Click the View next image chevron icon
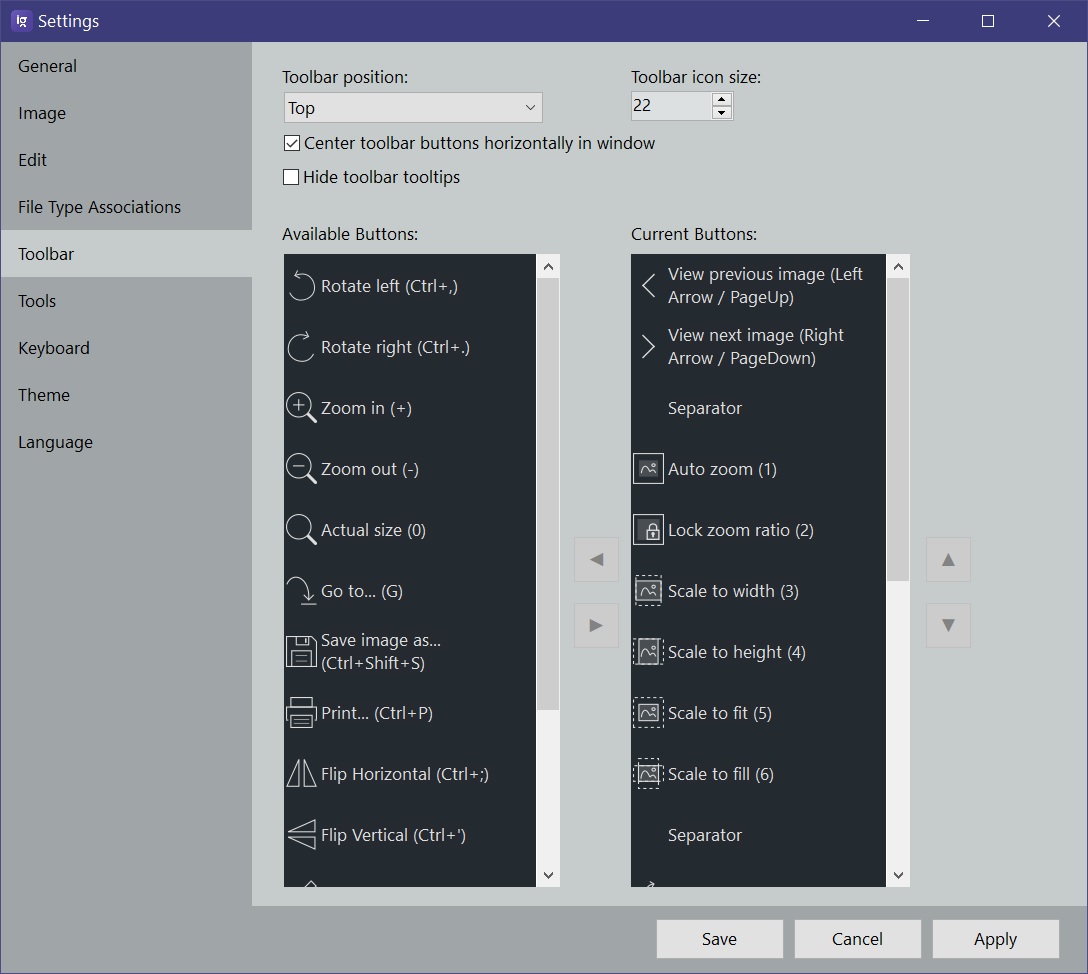 pos(649,347)
